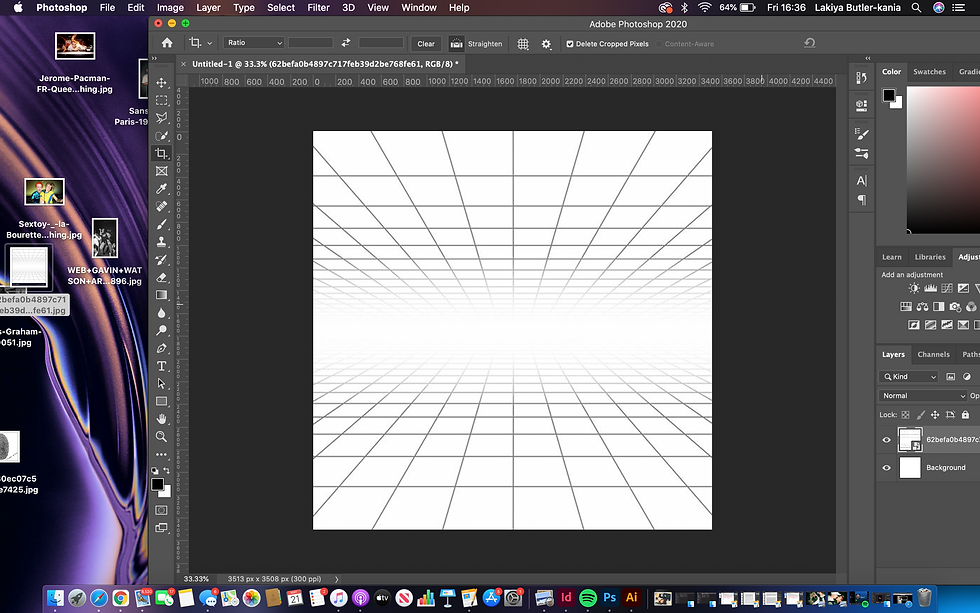The height and width of the screenshot is (613, 980).
Task: Select the Healing Brush tool
Action: point(161,206)
